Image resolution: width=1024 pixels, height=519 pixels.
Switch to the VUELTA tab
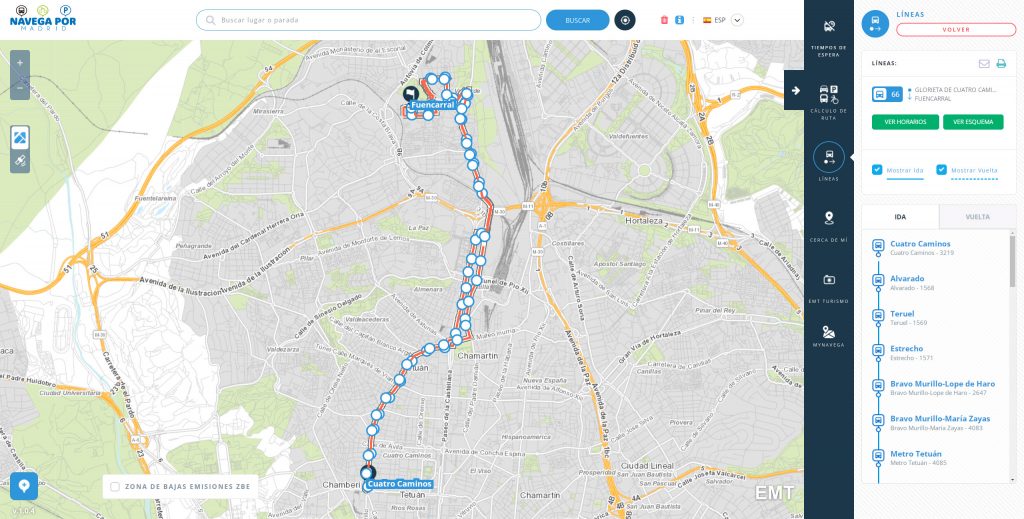pos(977,217)
